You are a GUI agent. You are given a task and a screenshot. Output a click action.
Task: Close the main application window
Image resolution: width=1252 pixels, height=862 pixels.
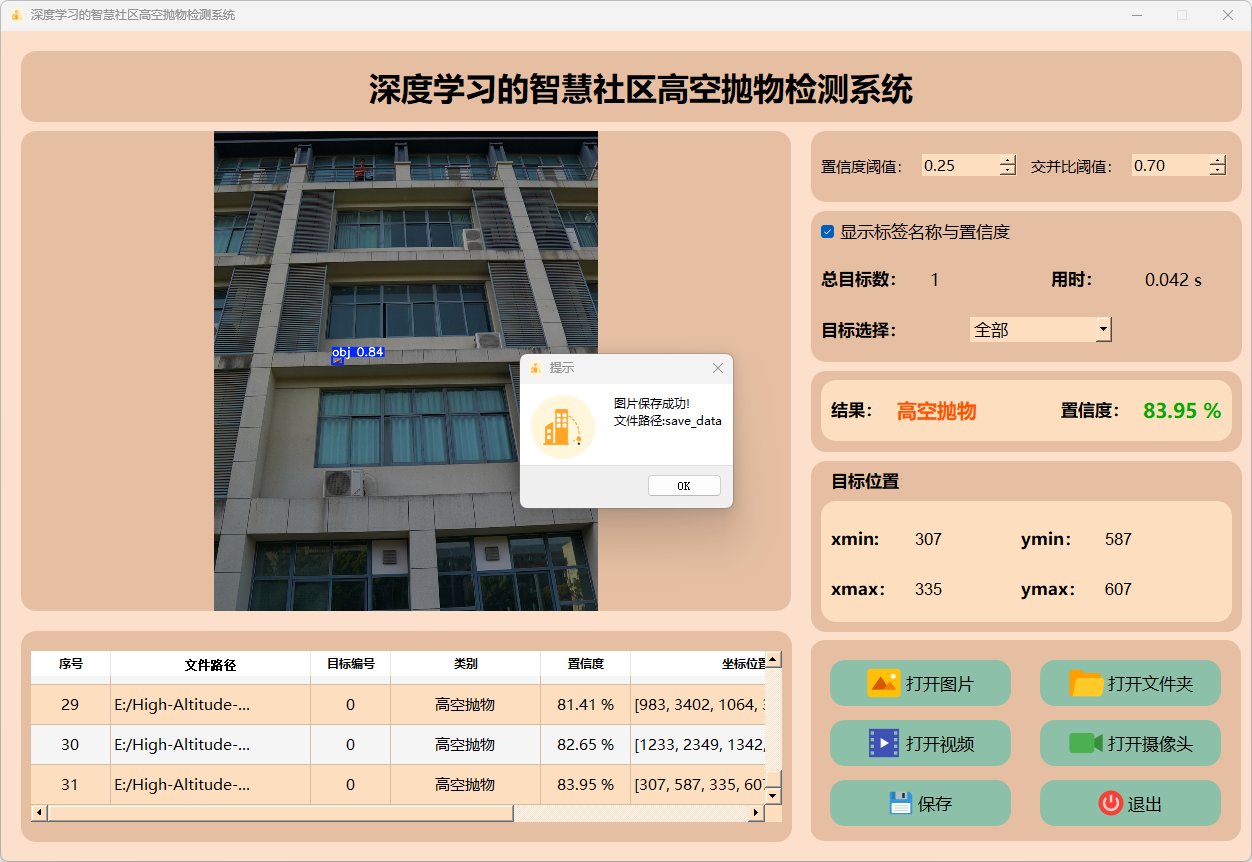coord(1228,15)
